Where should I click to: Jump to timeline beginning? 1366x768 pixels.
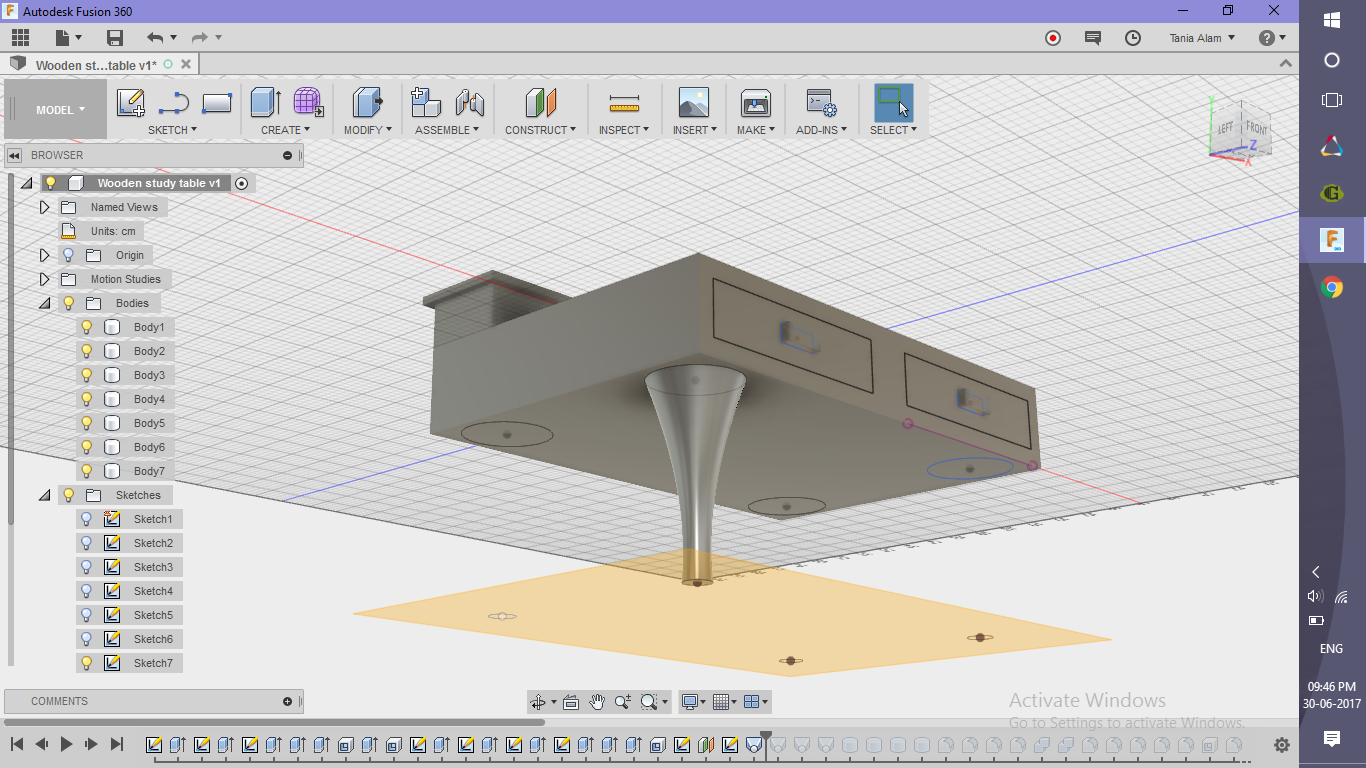pos(17,745)
